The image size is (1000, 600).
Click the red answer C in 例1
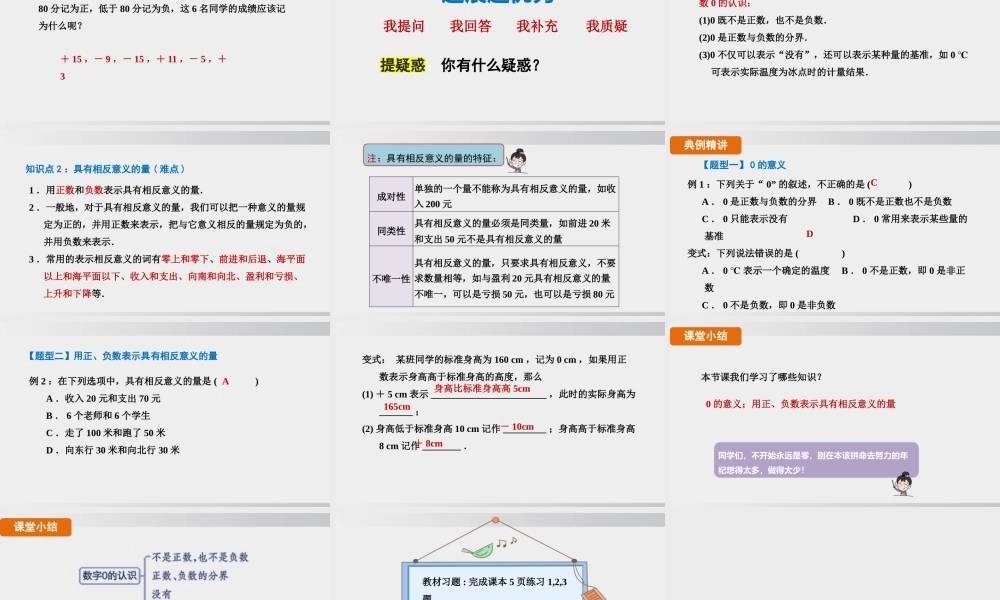click(874, 183)
